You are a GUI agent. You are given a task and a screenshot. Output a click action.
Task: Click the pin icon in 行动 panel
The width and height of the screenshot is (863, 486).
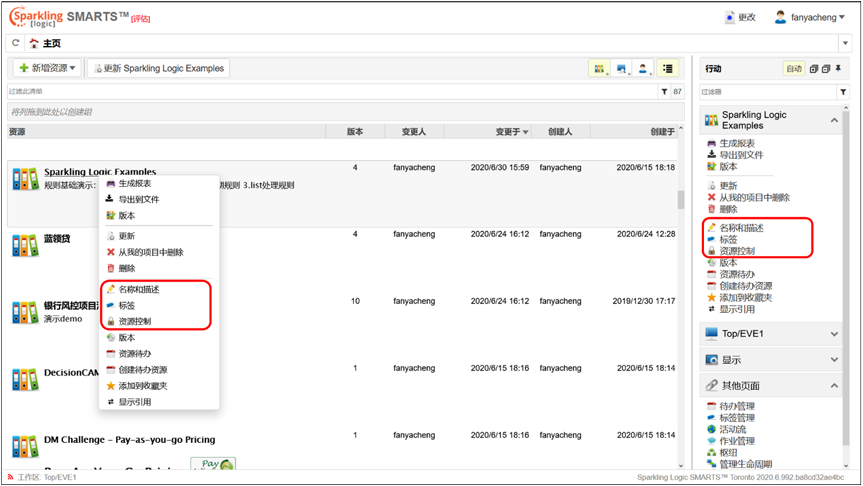pyautogui.click(x=838, y=69)
